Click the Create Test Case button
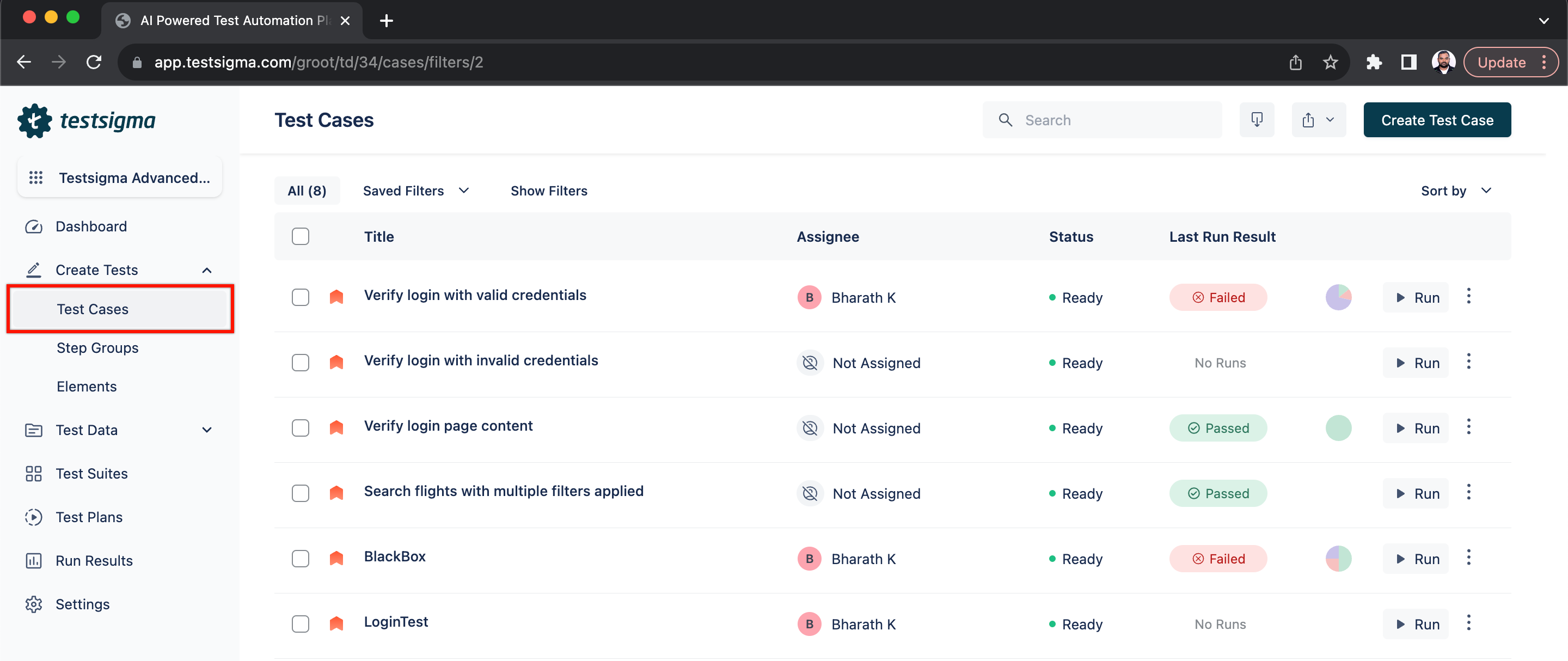This screenshot has height=661, width=1568. [1437, 120]
